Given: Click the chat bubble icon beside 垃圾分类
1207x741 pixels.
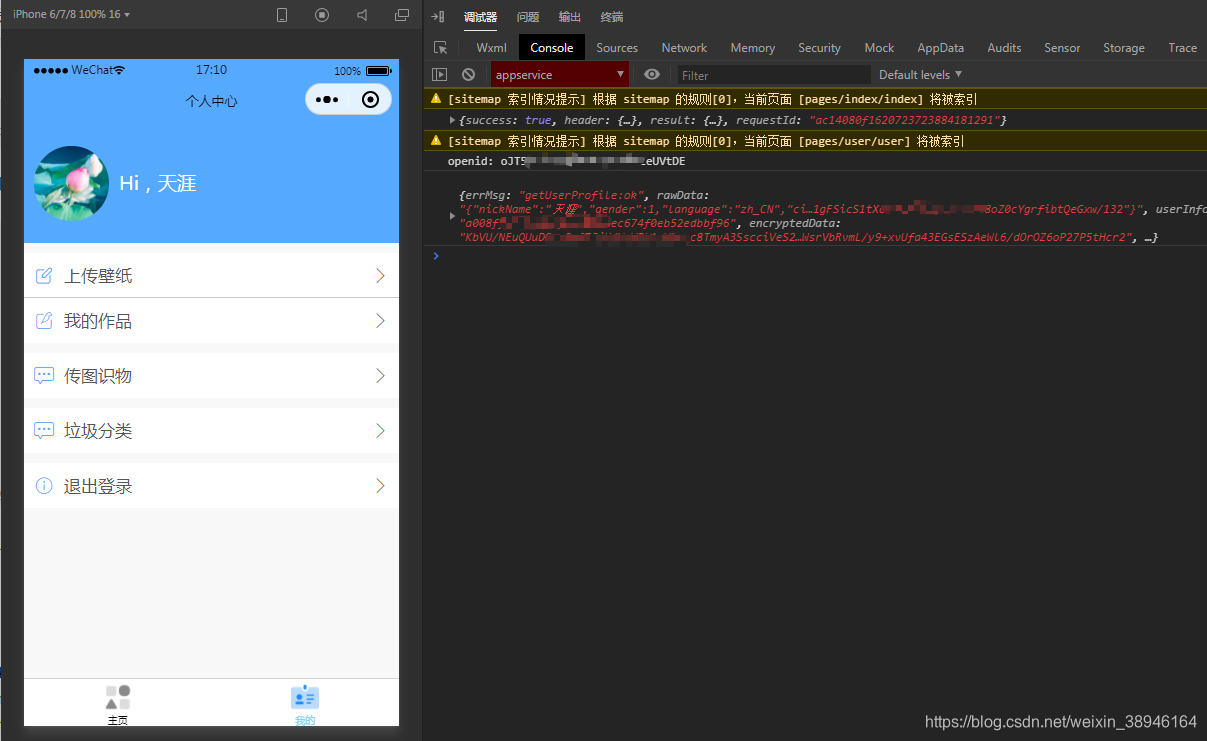Looking at the screenshot, I should click(x=44, y=430).
